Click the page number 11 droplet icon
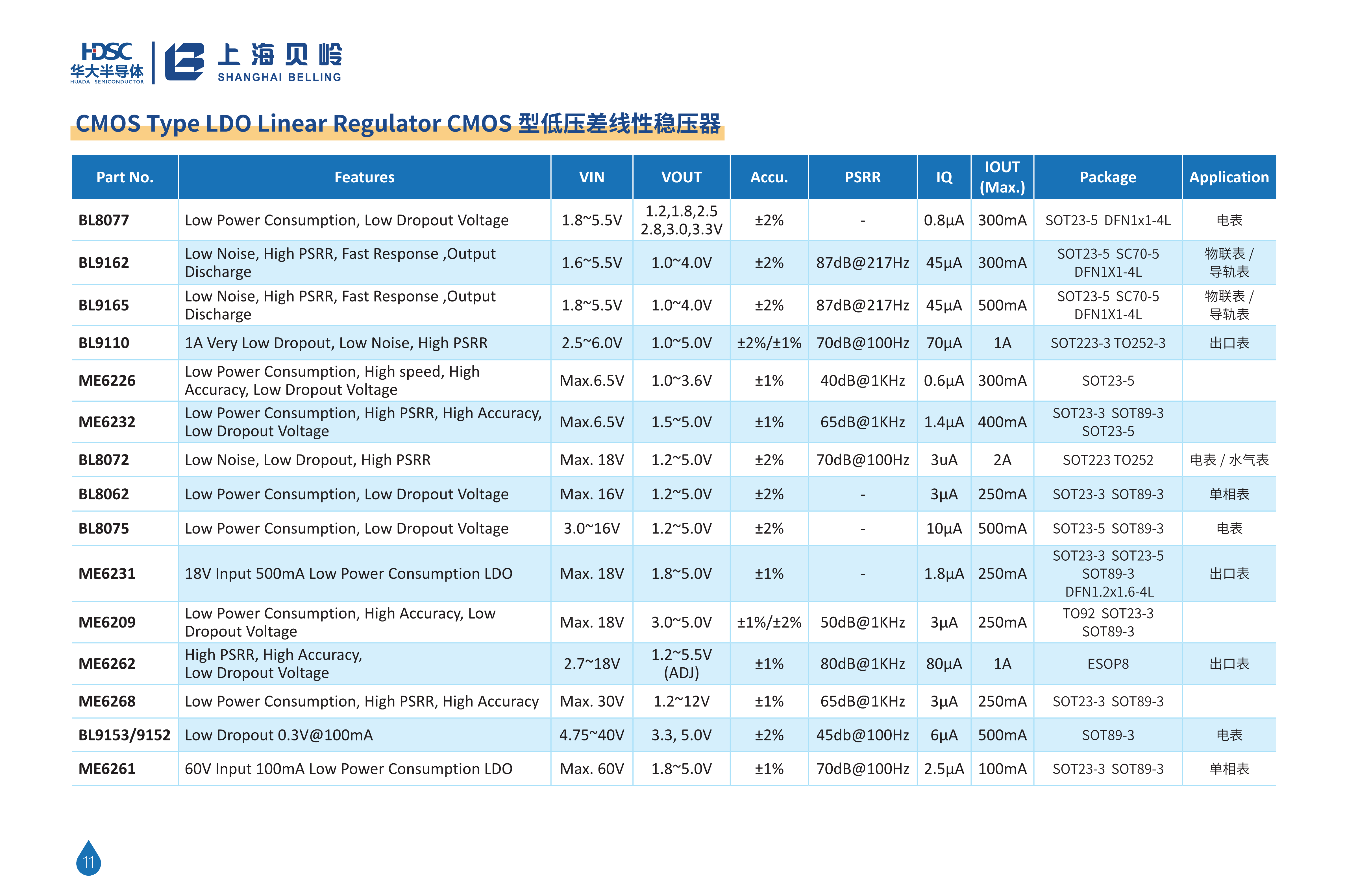Image resolution: width=1345 pixels, height=896 pixels. point(89,857)
